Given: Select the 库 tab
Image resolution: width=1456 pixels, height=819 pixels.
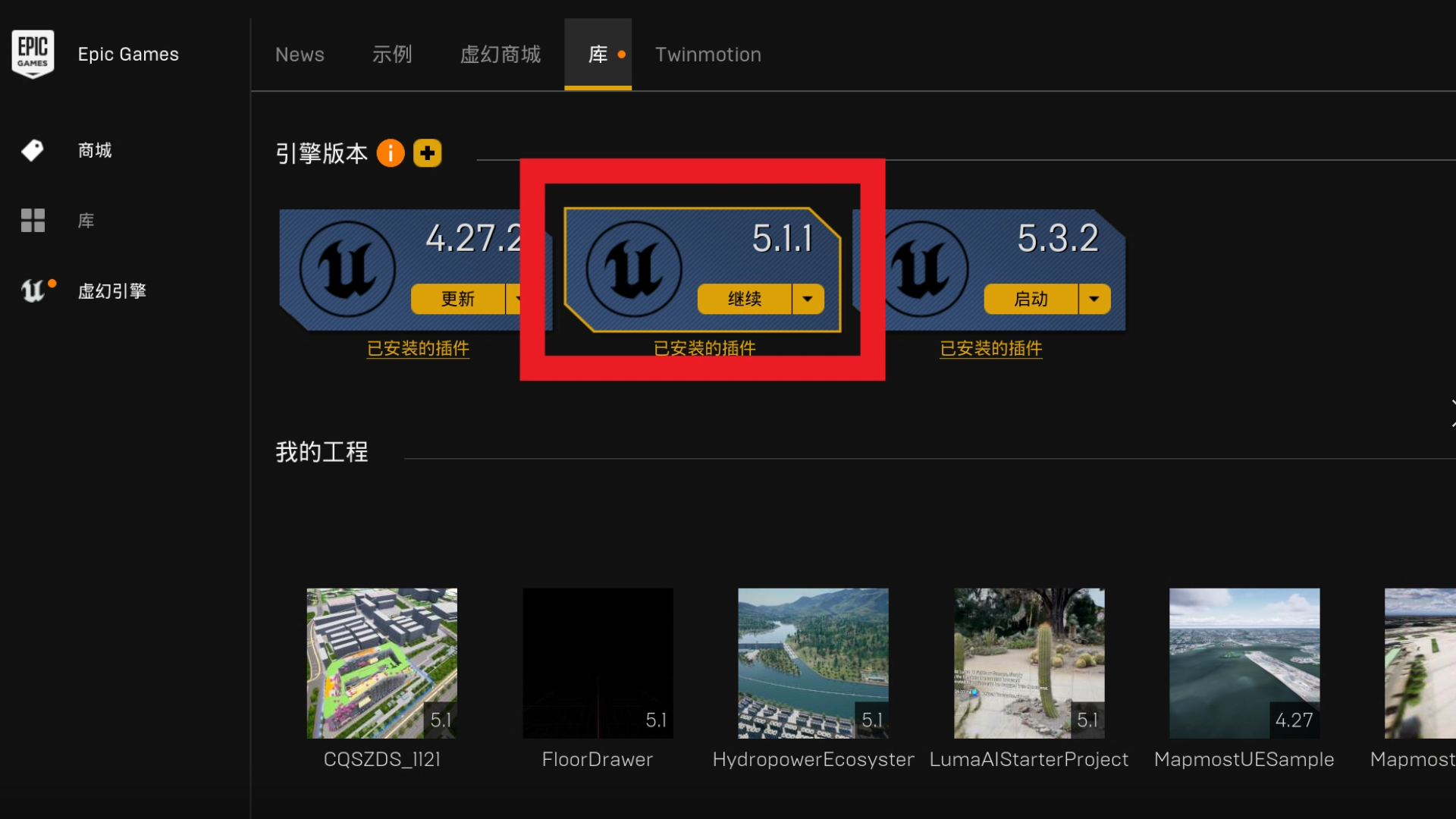Looking at the screenshot, I should 598,55.
